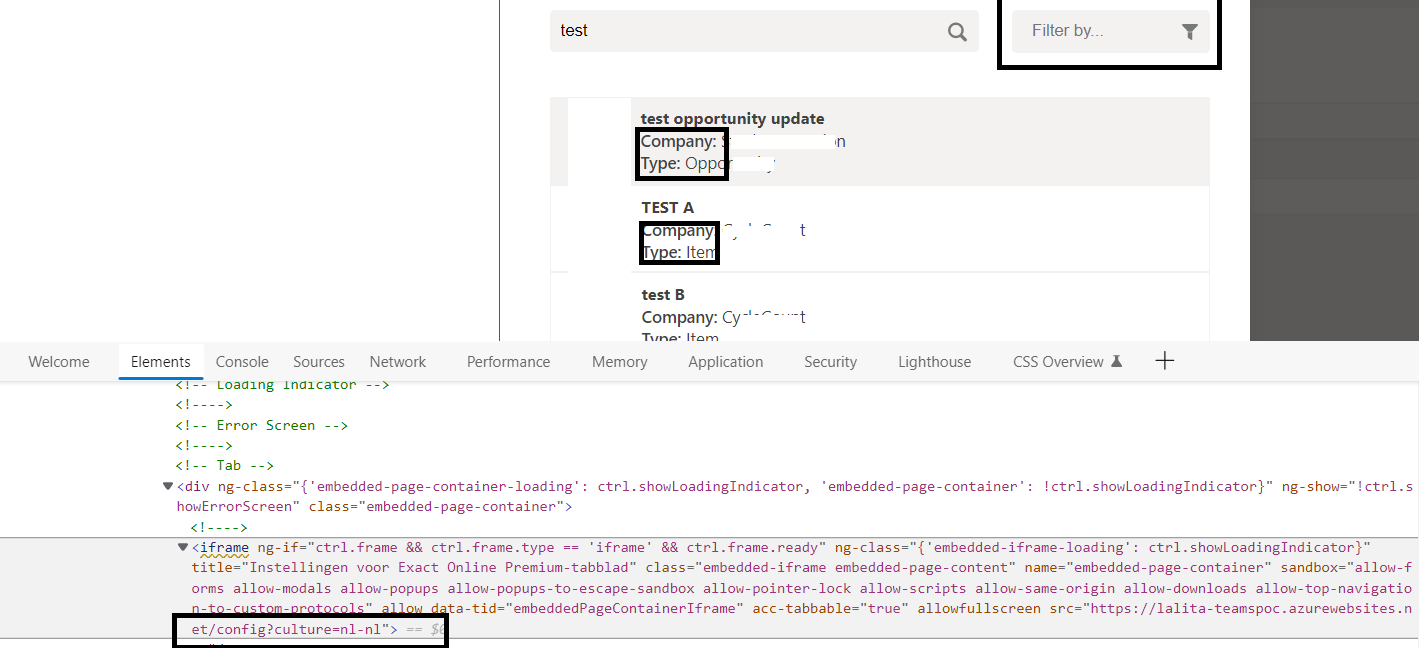Collapse the embedded-page-container div node
1419x648 pixels.
[168, 486]
